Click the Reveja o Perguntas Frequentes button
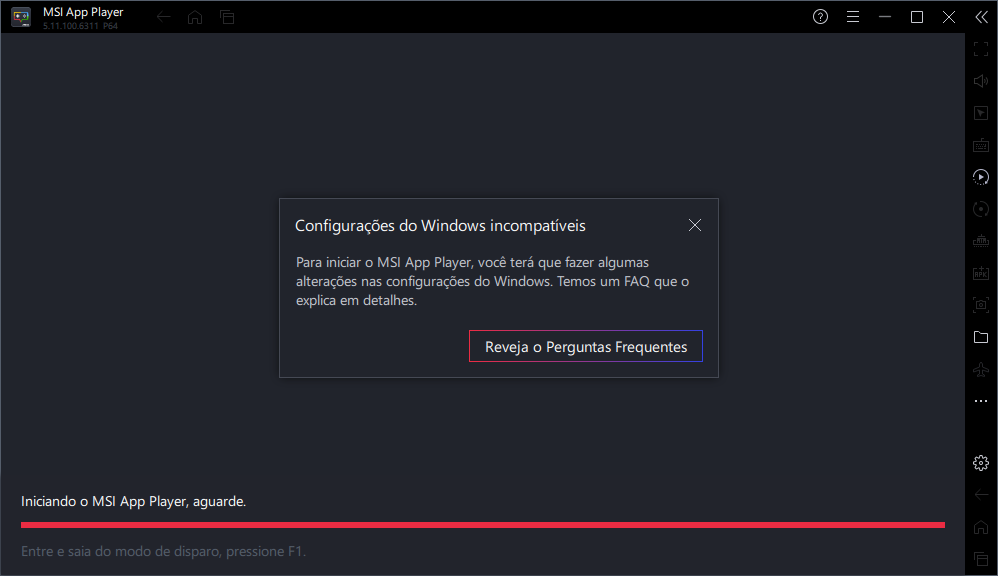Image resolution: width=998 pixels, height=576 pixels. (x=586, y=347)
